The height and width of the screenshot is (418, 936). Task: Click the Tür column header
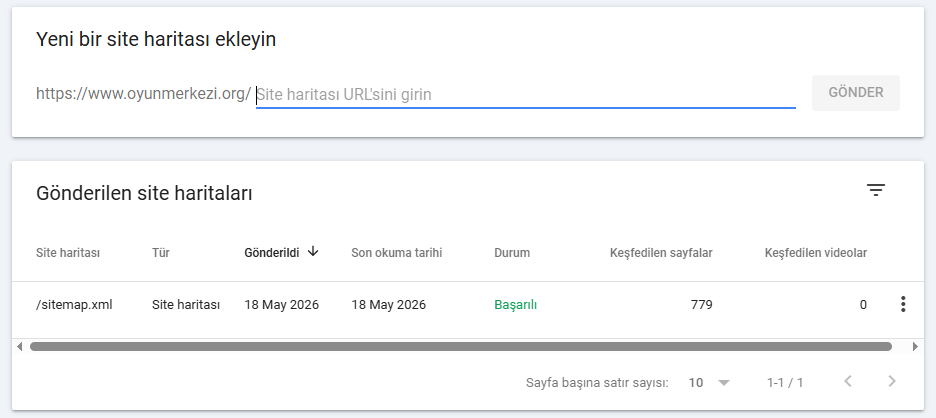coord(161,253)
